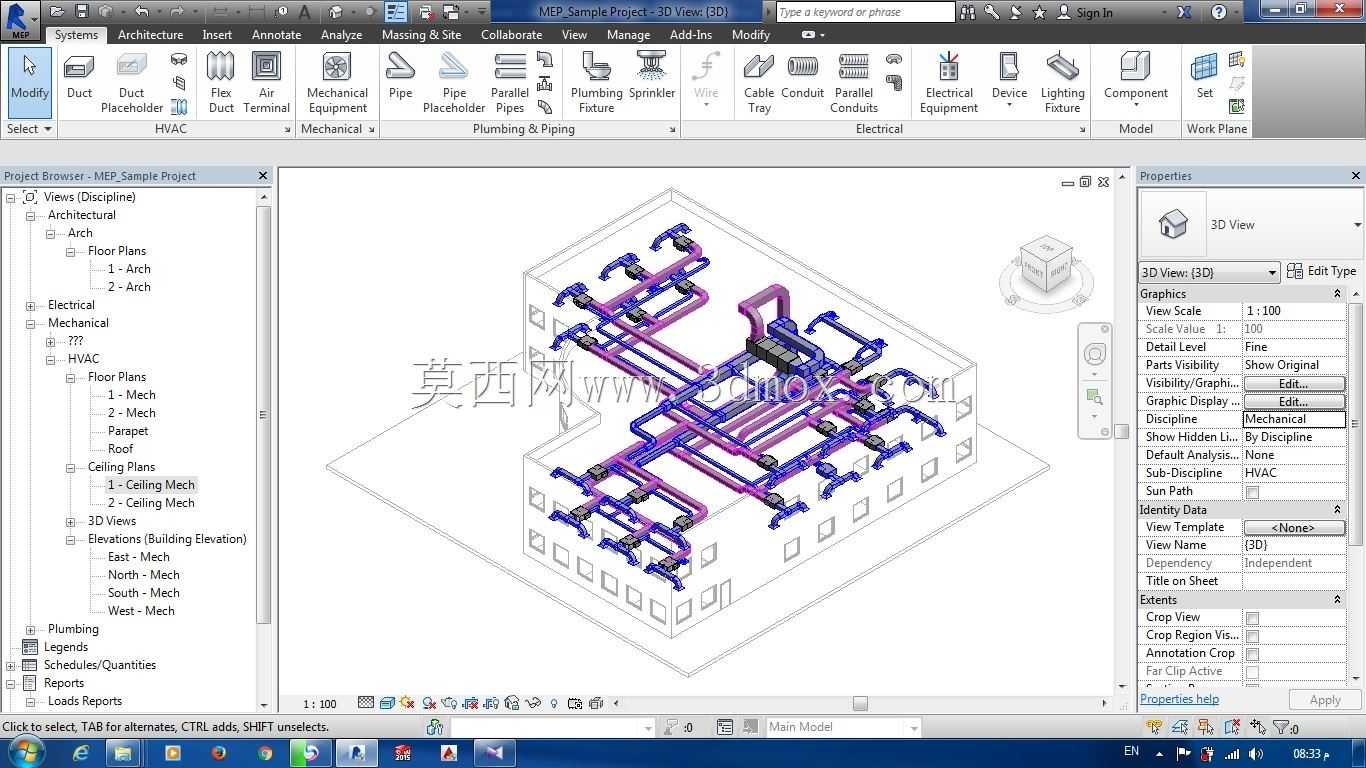The width and height of the screenshot is (1366, 768).
Task: Select the Parallel Pipes tool
Action: [x=510, y=82]
